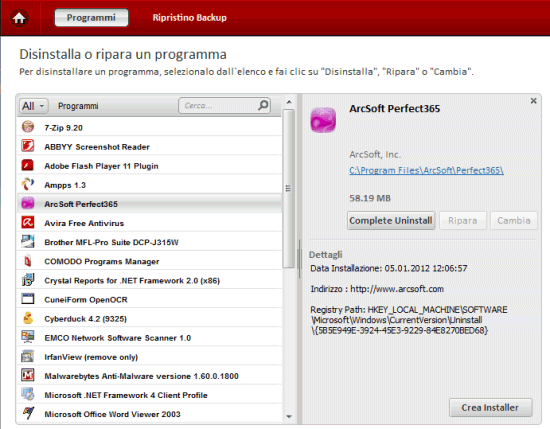This screenshot has height=429, width=550.
Task: Click the program list scrollbar thumb
Action: pos(288,189)
